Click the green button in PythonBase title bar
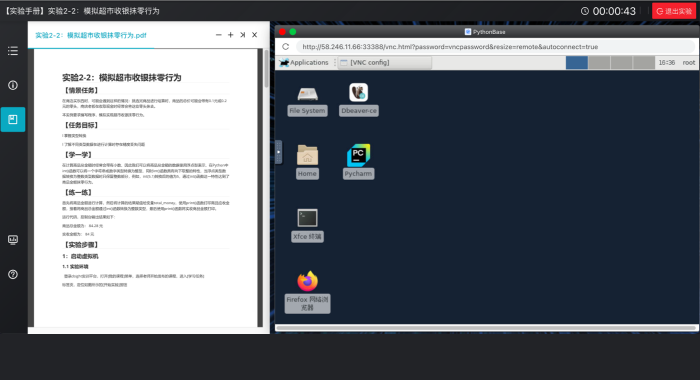700x380 pixels. [x=293, y=32]
